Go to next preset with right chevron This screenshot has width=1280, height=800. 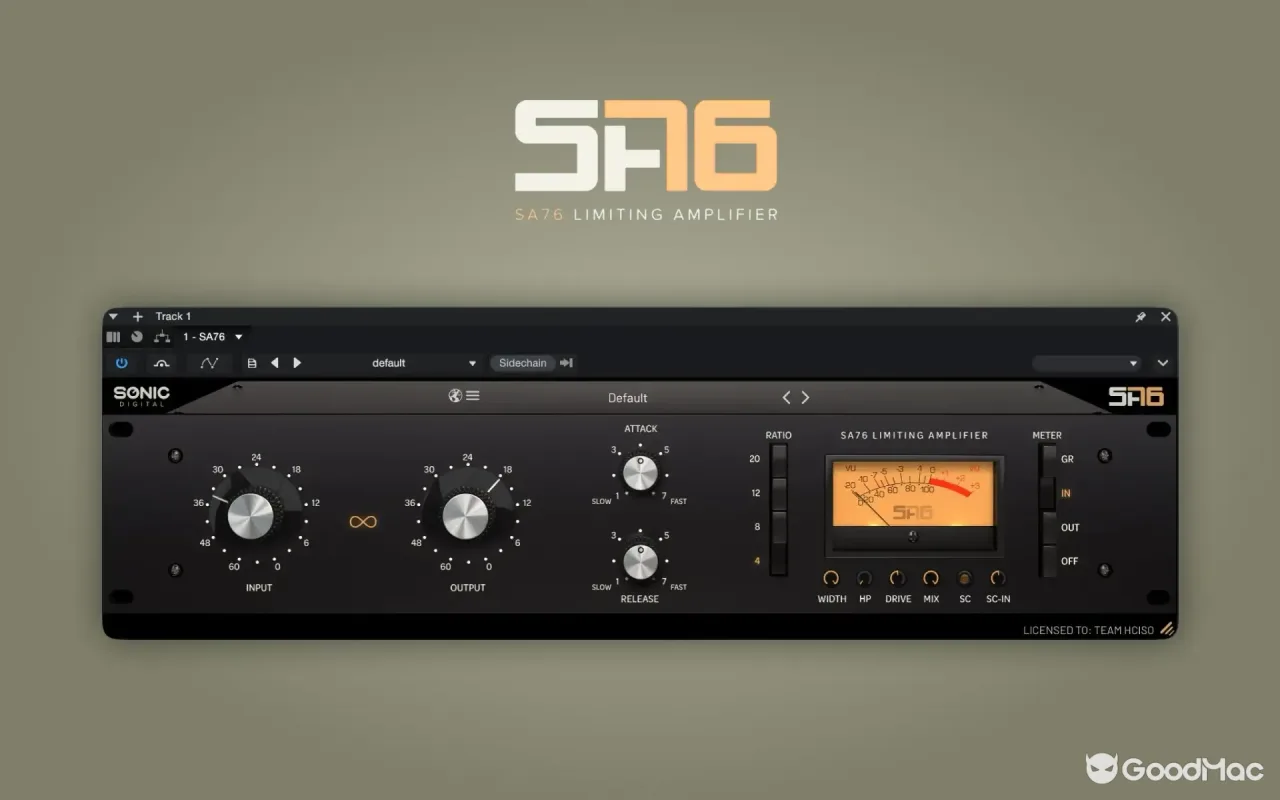[x=805, y=397]
